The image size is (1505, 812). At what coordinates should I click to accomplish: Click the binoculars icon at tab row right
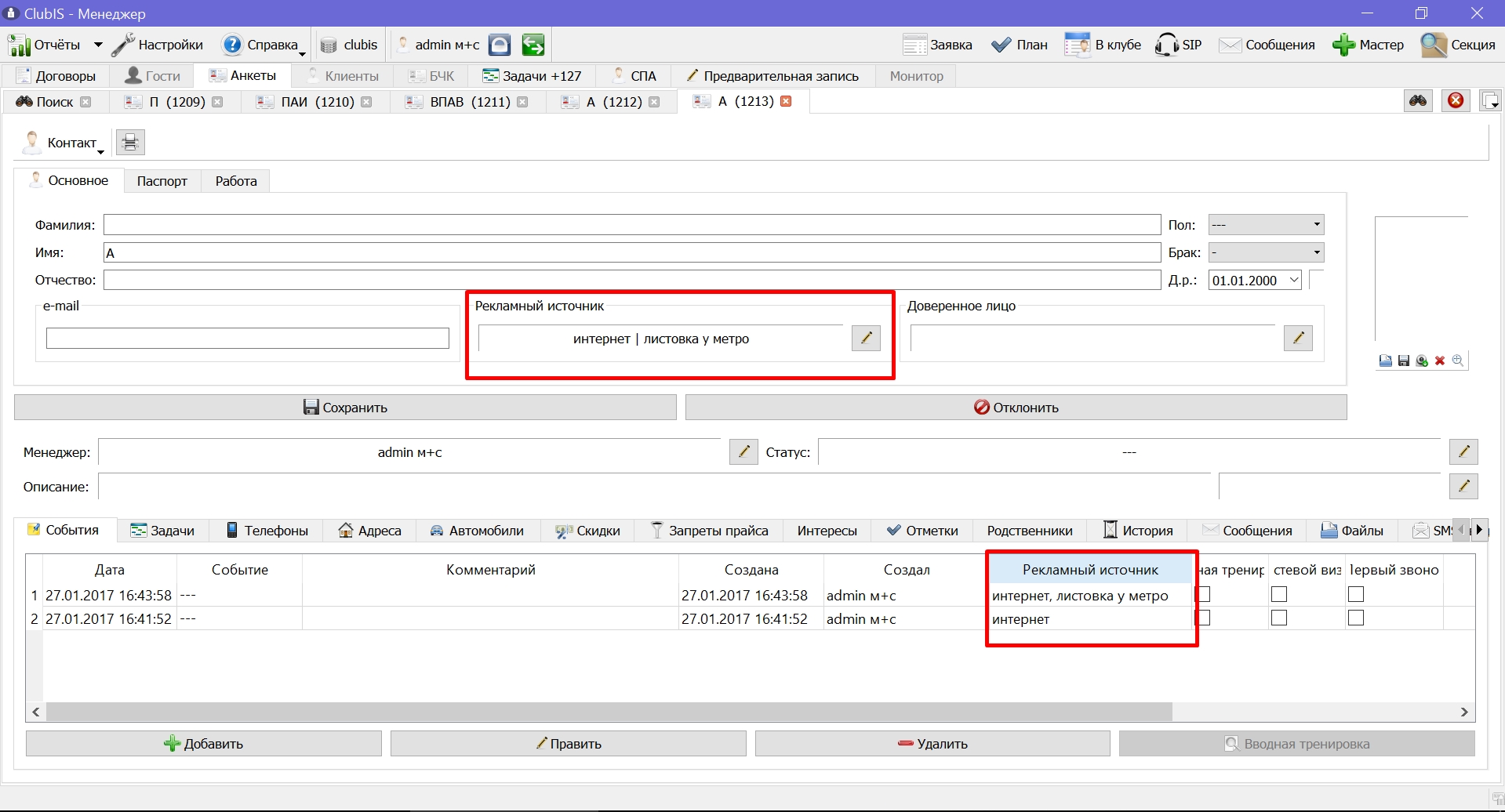(x=1418, y=100)
